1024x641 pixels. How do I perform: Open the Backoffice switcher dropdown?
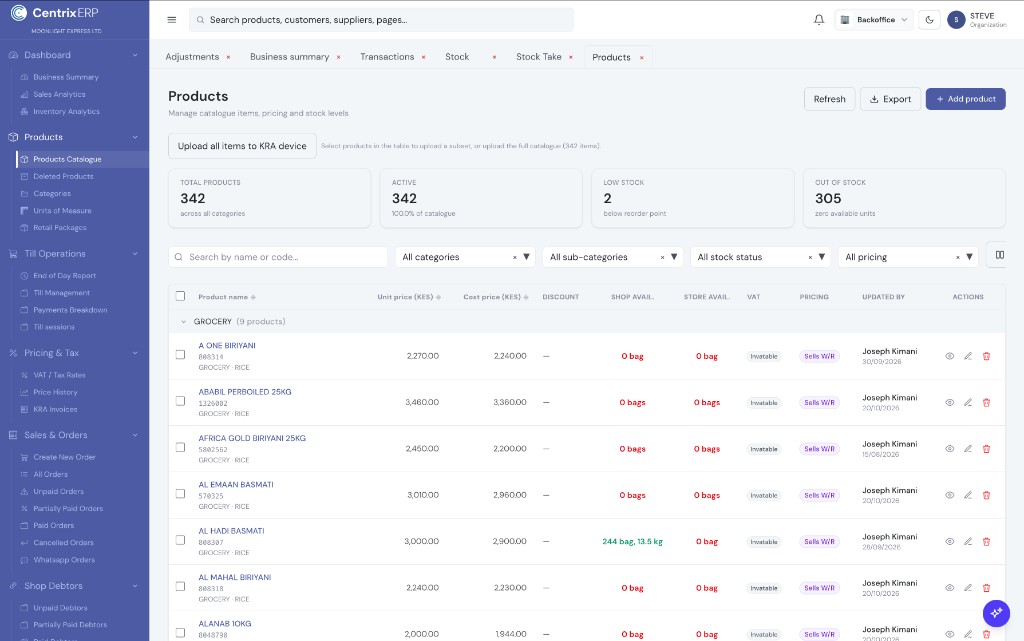(874, 20)
